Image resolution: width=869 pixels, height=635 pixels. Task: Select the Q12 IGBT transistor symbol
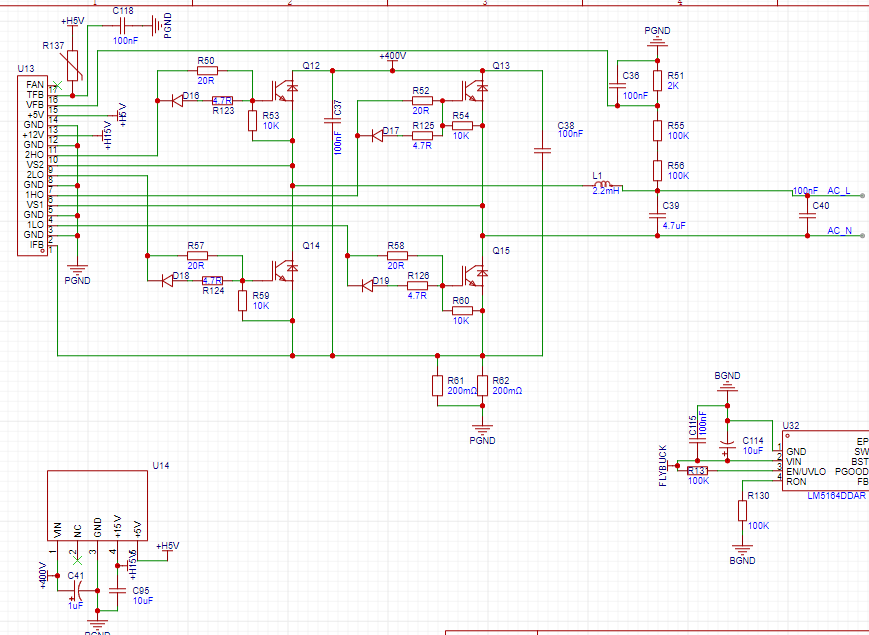[x=285, y=89]
